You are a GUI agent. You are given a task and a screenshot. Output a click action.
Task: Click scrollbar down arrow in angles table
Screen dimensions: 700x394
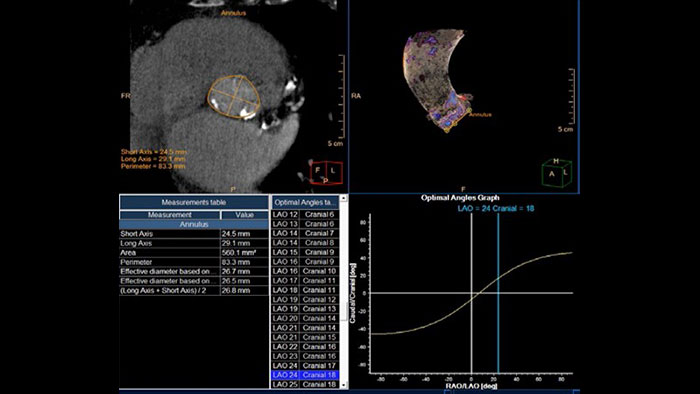point(343,385)
